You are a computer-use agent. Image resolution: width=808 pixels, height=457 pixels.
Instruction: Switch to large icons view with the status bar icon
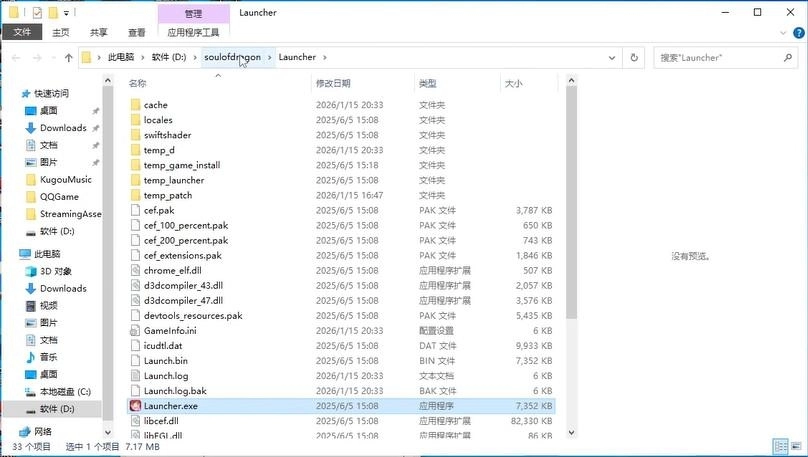pyautogui.click(x=797, y=446)
